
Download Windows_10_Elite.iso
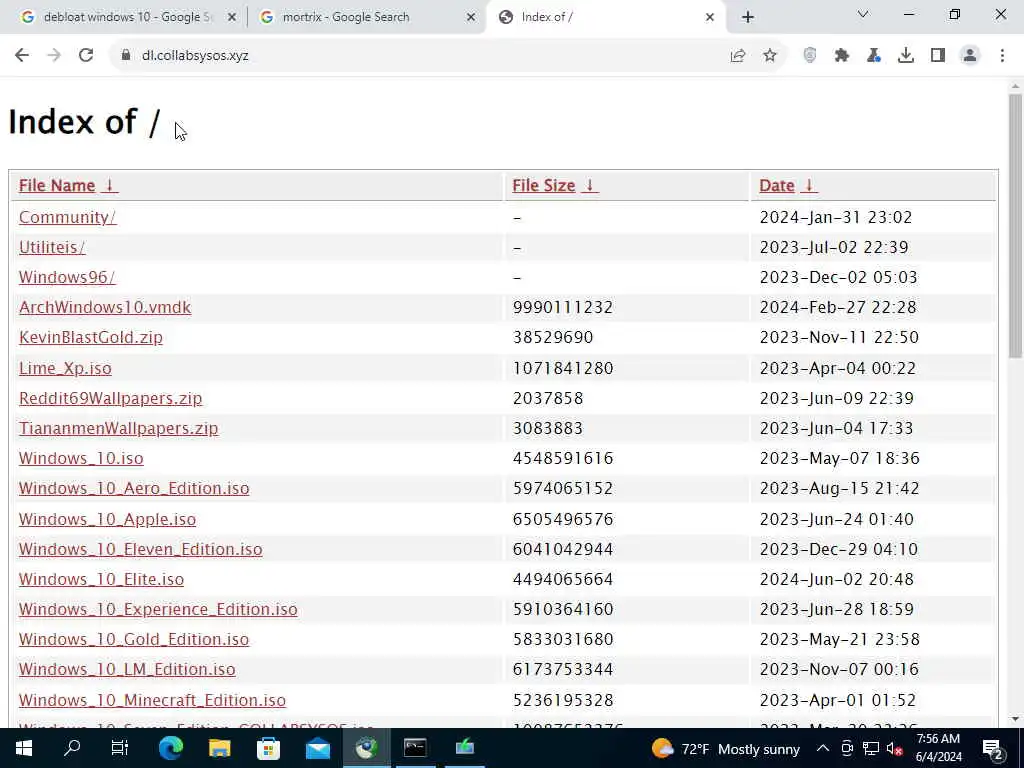(x=101, y=579)
